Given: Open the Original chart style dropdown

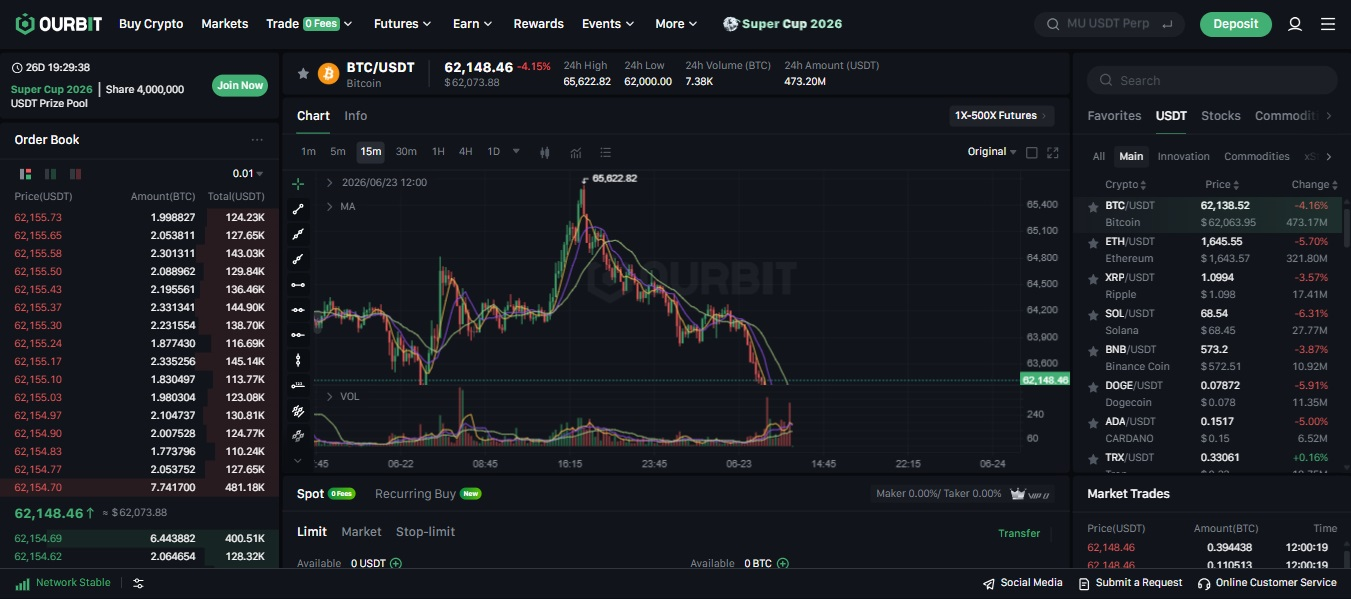Looking at the screenshot, I should pyautogui.click(x=991, y=152).
